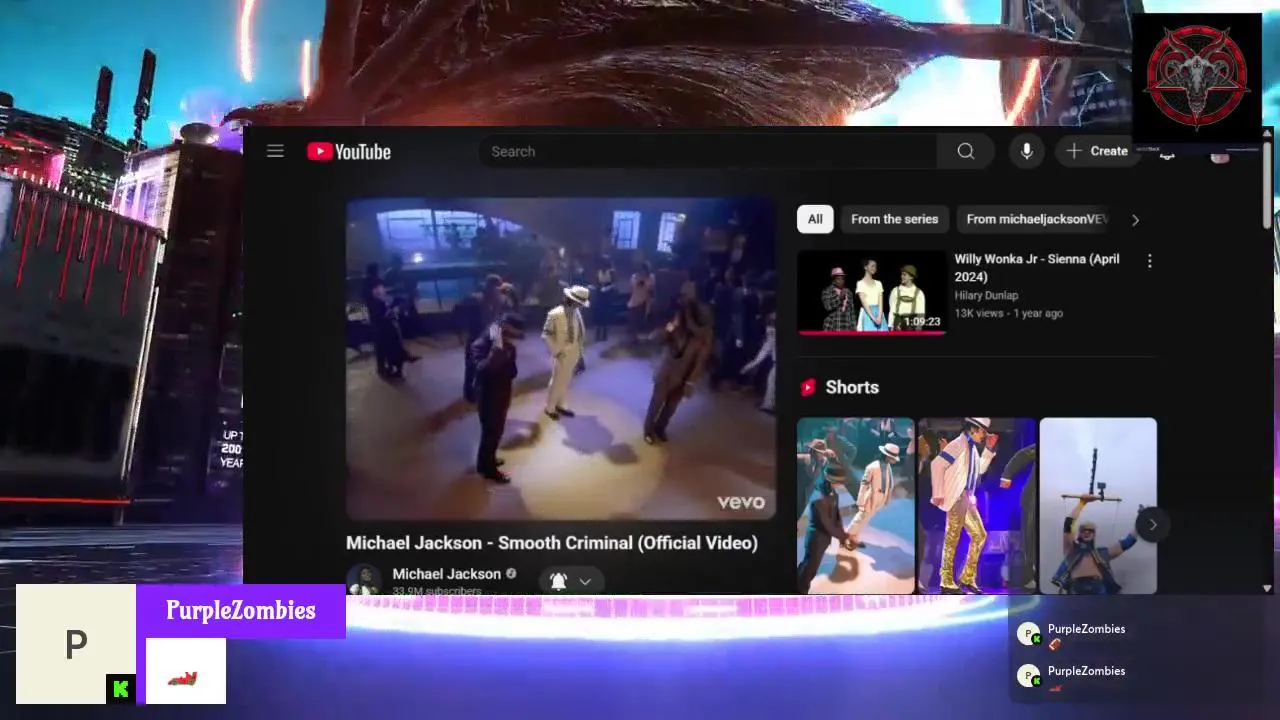
Task: Click the YouTube page vertical scrollbar
Action: click(x=1267, y=185)
